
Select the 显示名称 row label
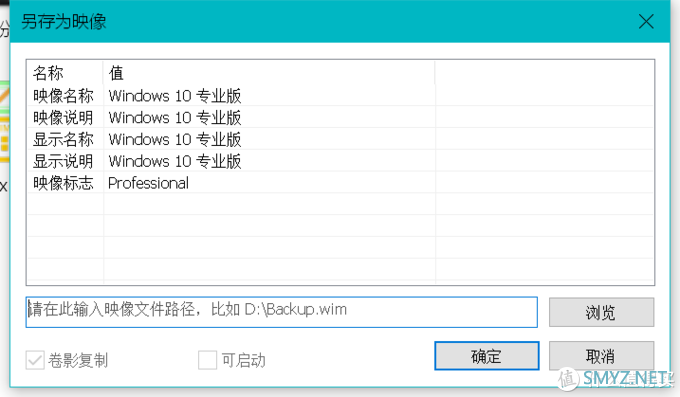[63, 139]
